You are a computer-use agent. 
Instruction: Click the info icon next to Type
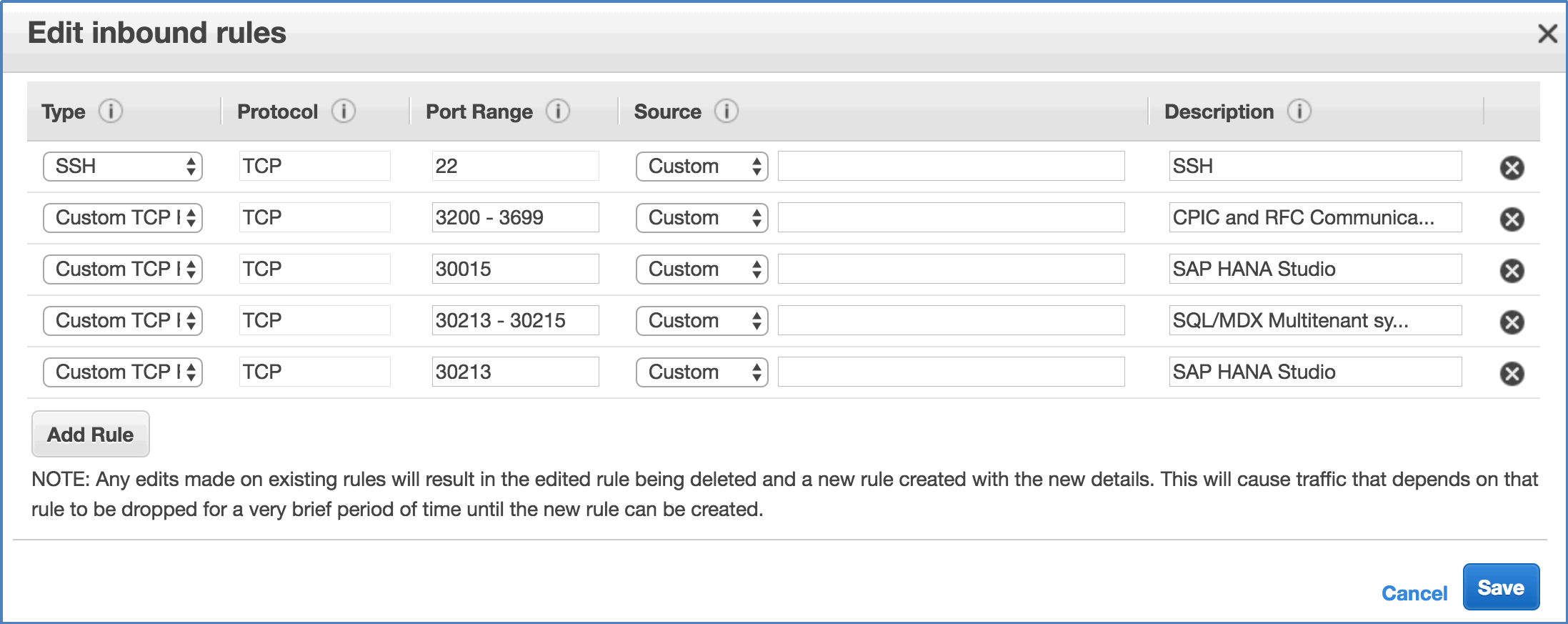[111, 112]
